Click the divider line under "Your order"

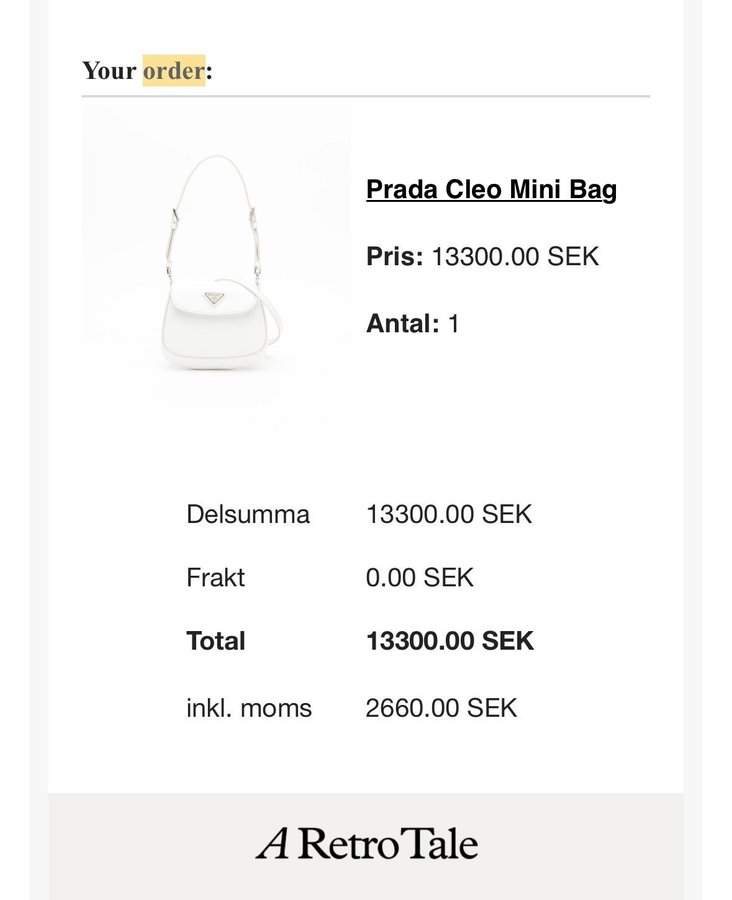pos(366,96)
